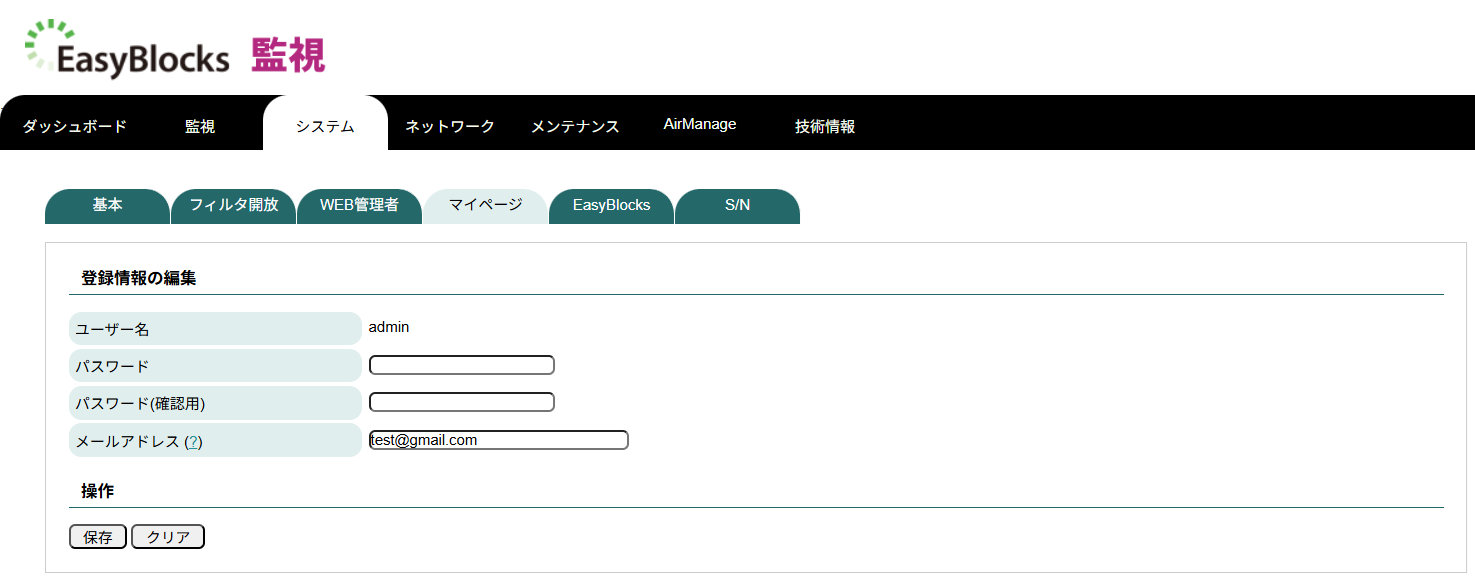
Task: Click the パスワード(確認用) input field
Action: point(461,401)
